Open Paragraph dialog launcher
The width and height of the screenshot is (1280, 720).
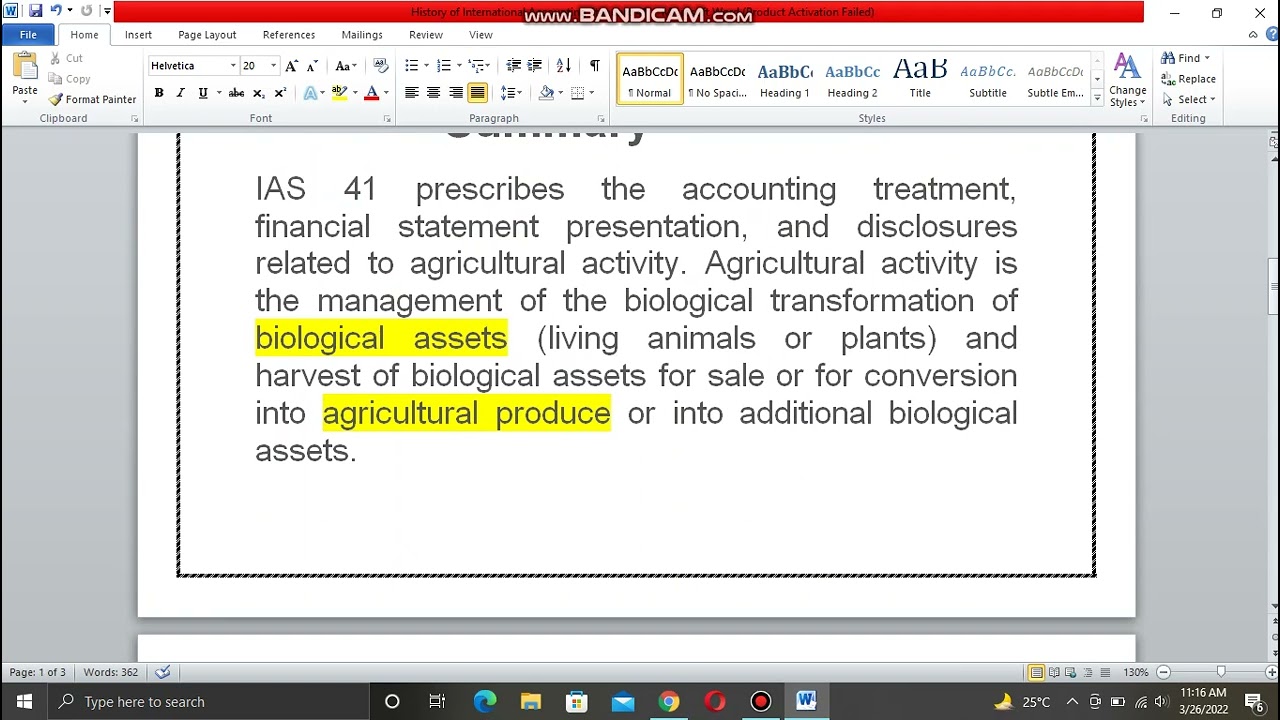point(601,119)
